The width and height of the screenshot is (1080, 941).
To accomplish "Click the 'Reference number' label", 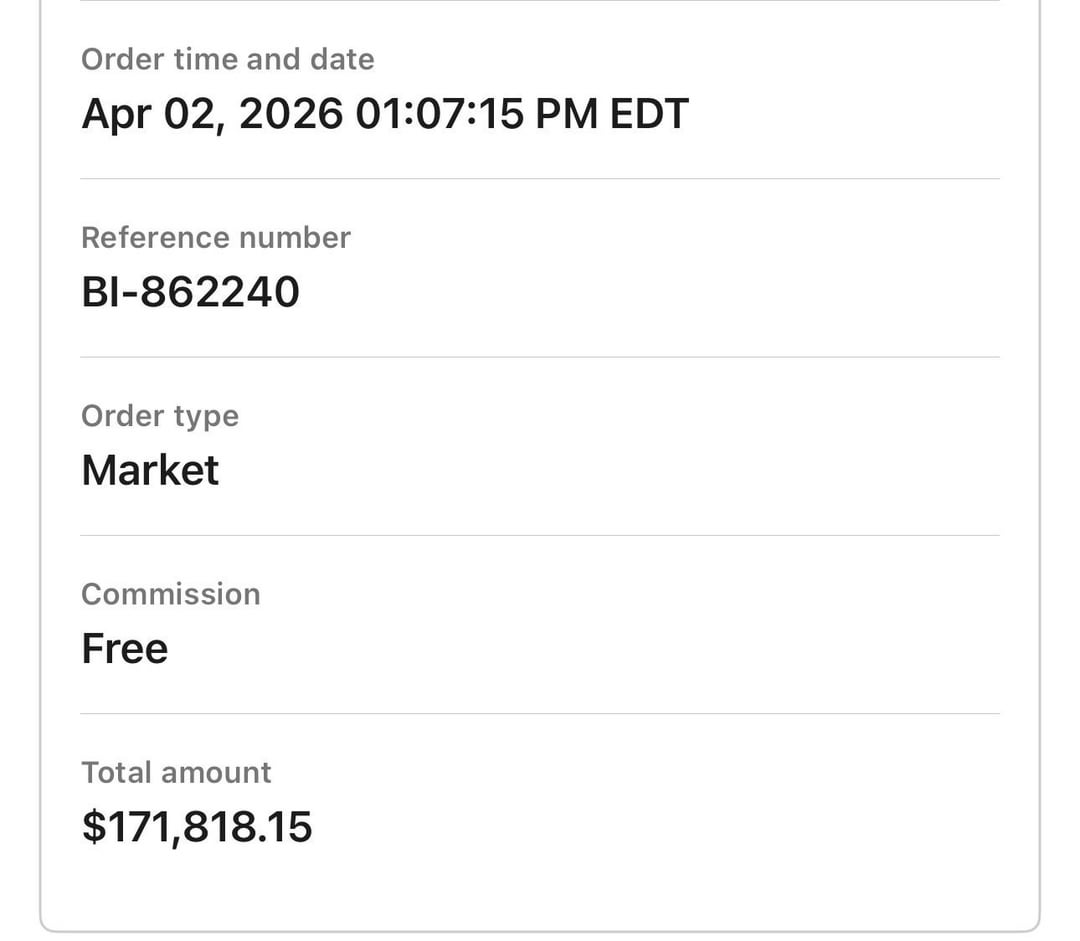I will 215,238.
